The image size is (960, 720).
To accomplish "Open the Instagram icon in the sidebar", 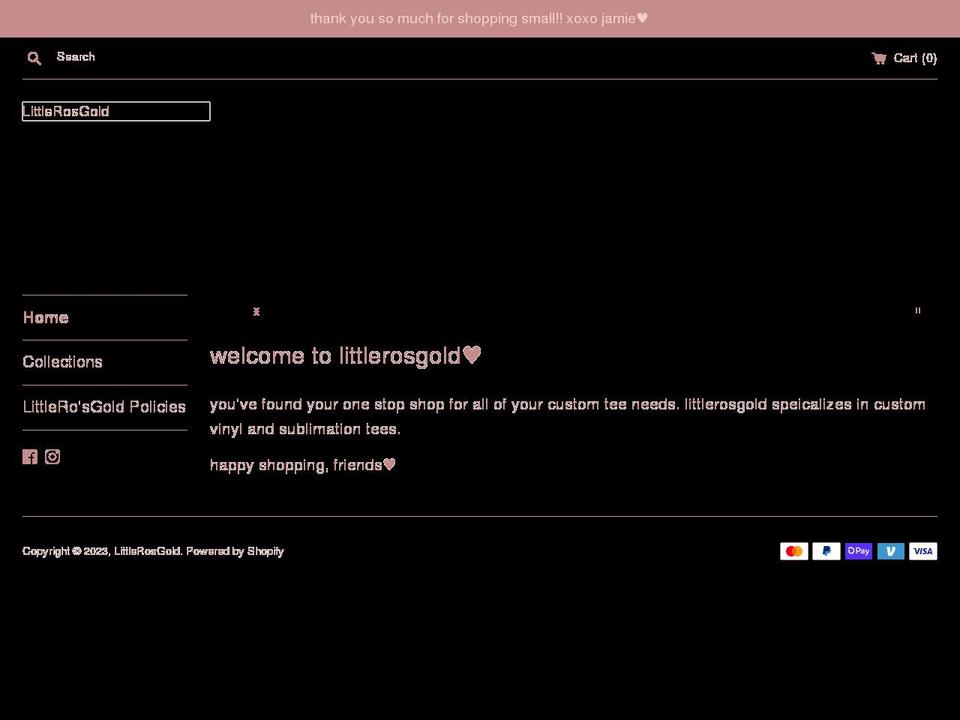I will (x=52, y=457).
